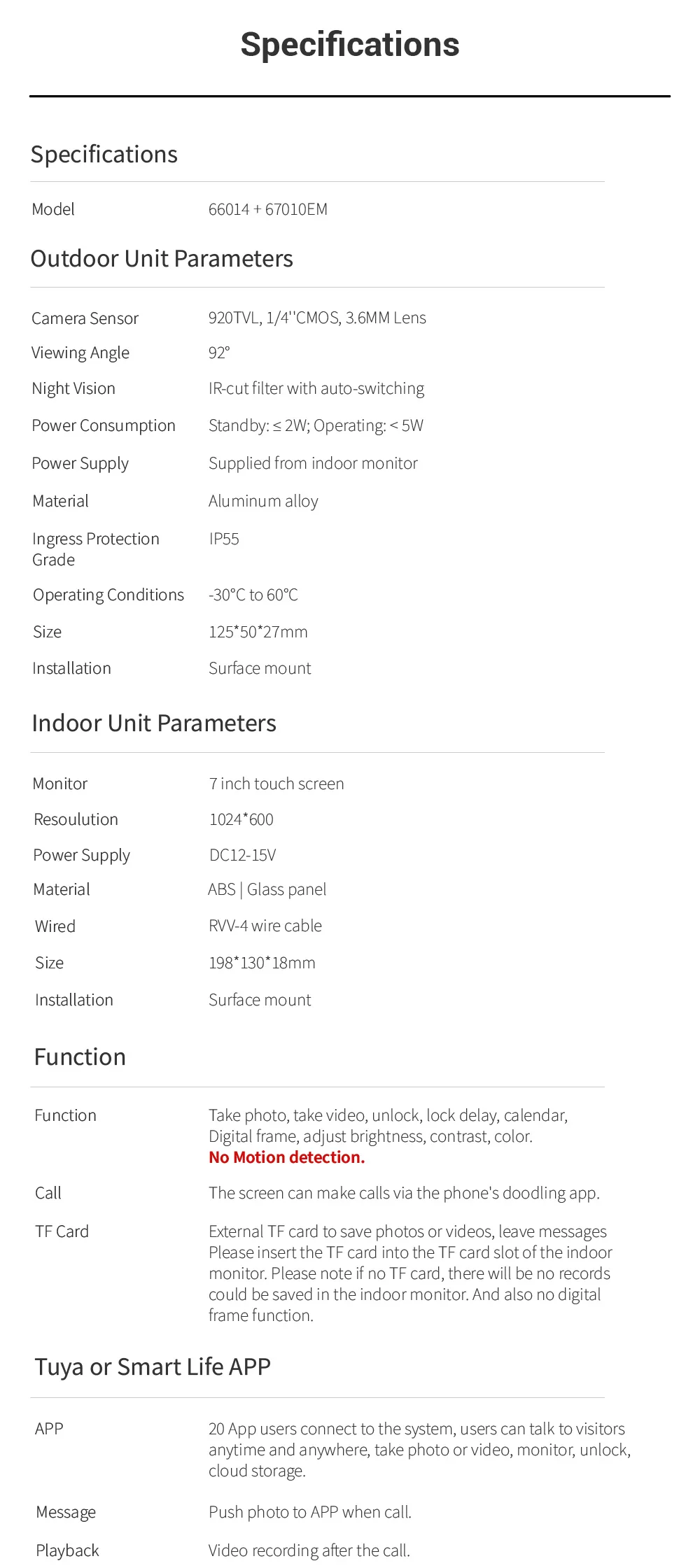This screenshot has width=700, height=1568.
Task: Click the Playback video recording description
Action: pos(309,1551)
